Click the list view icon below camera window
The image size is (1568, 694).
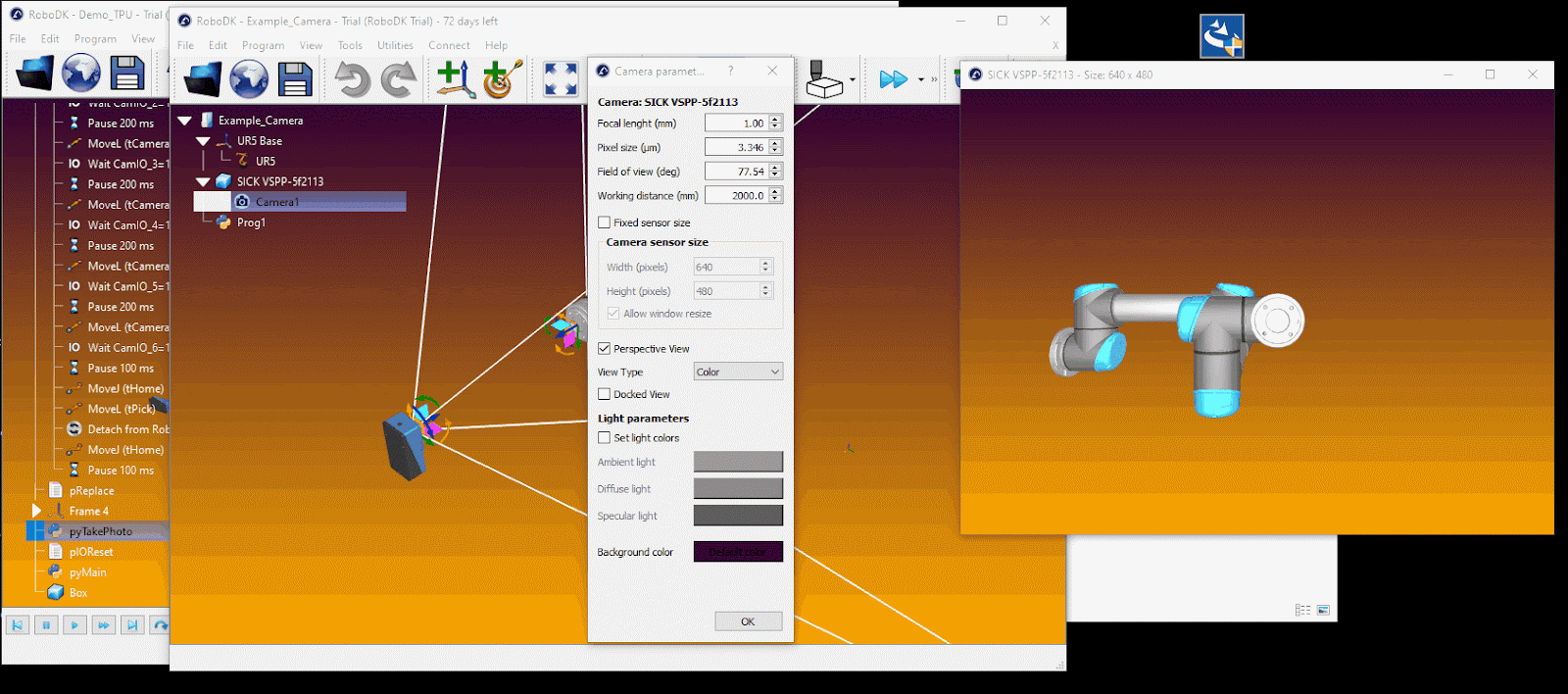click(1302, 610)
